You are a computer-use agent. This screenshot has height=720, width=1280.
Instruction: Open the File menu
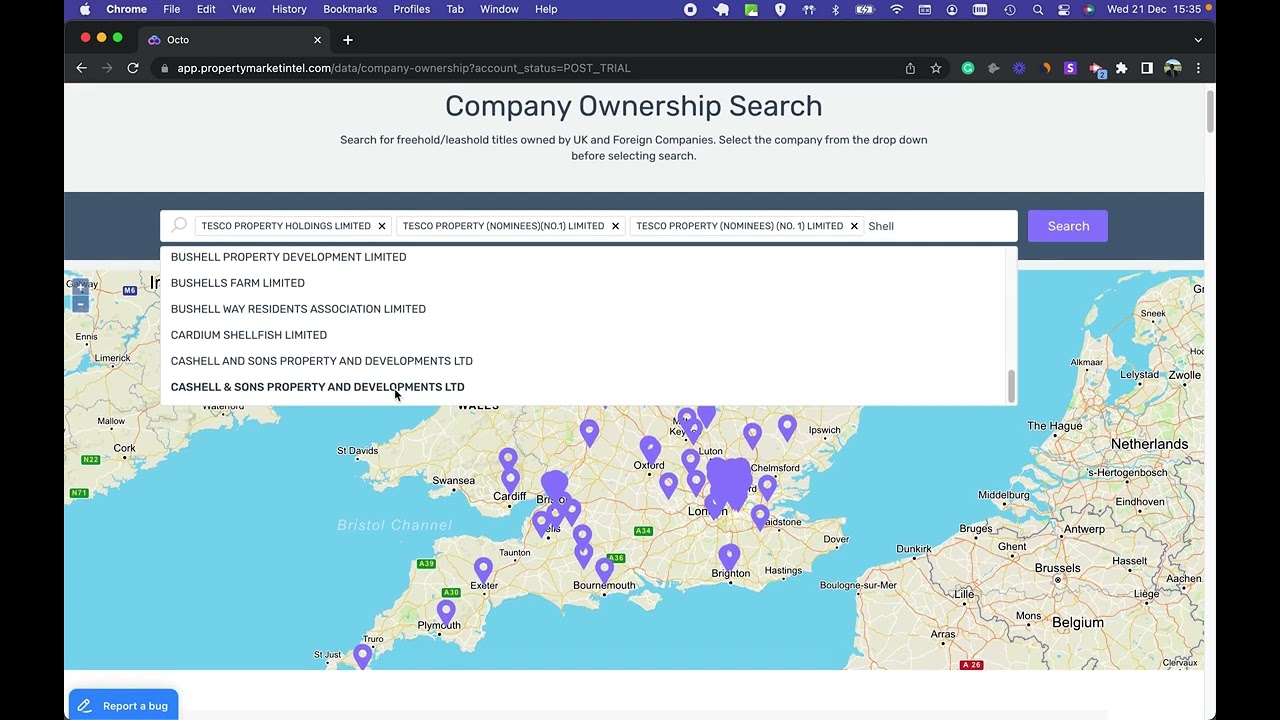pos(172,9)
